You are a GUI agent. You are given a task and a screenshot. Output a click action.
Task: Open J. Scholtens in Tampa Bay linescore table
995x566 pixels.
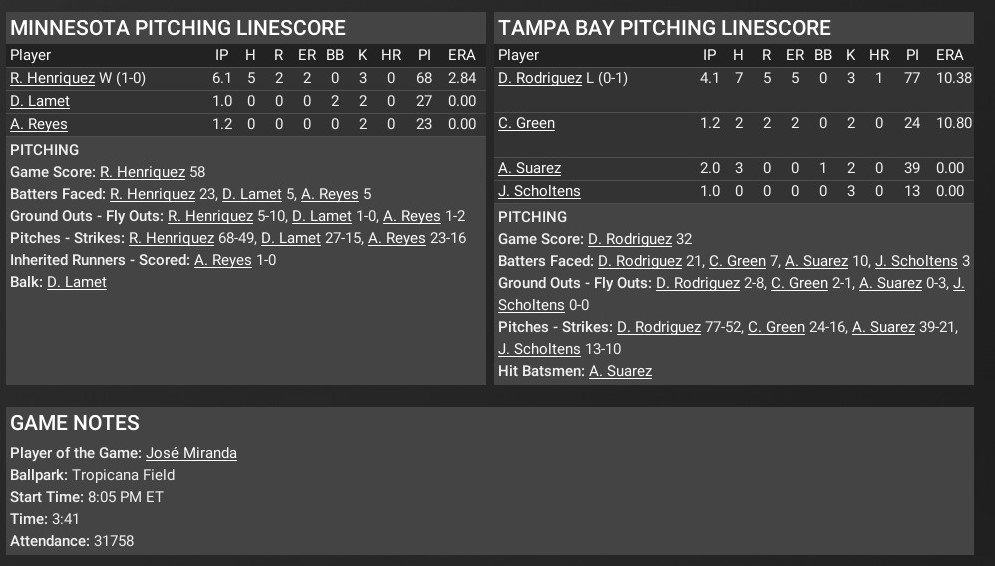539,191
